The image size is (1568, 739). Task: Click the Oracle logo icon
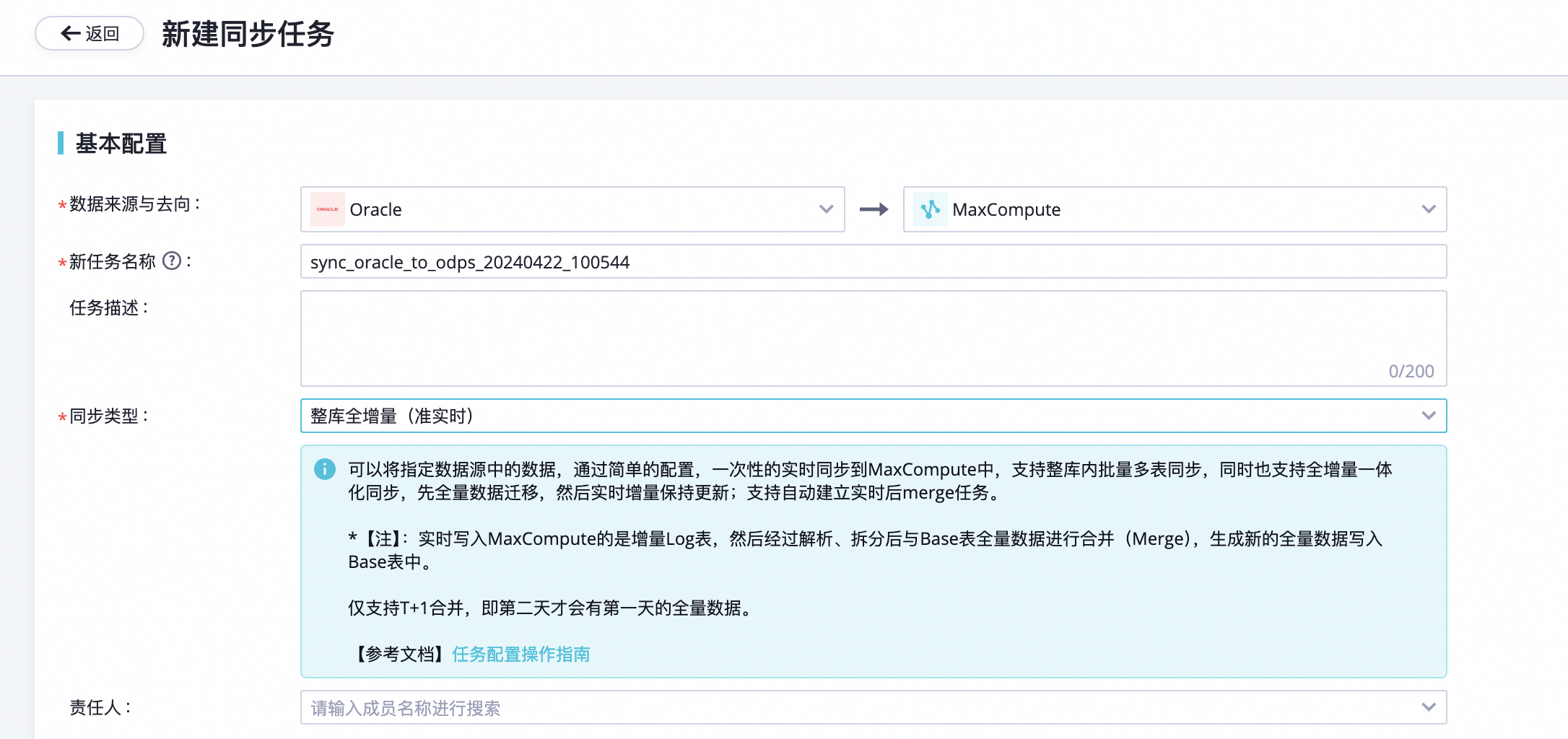[328, 209]
